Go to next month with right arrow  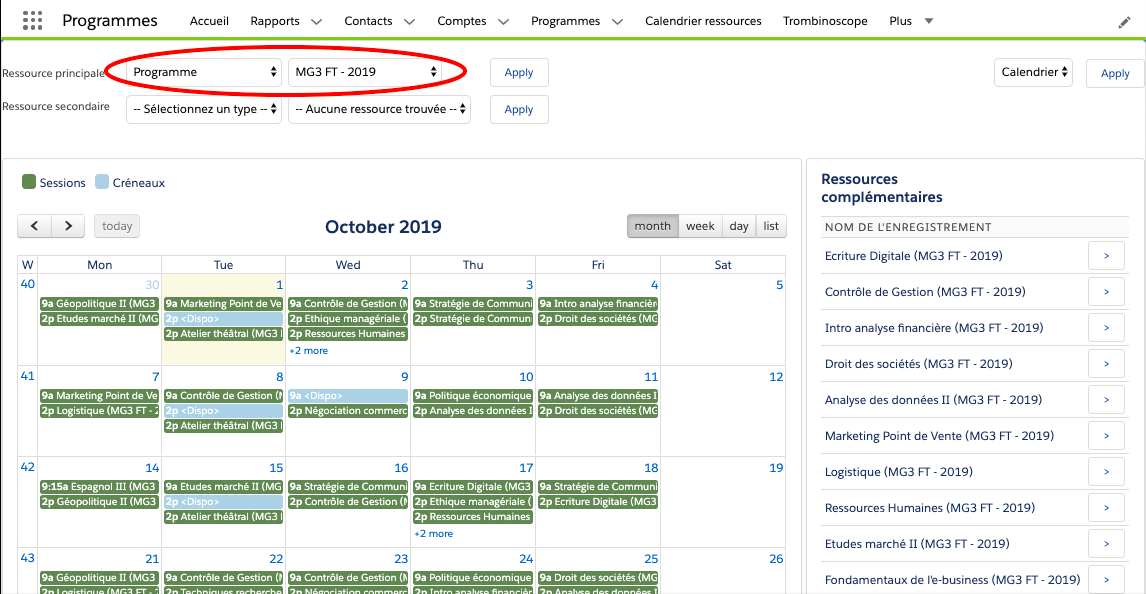click(68, 226)
